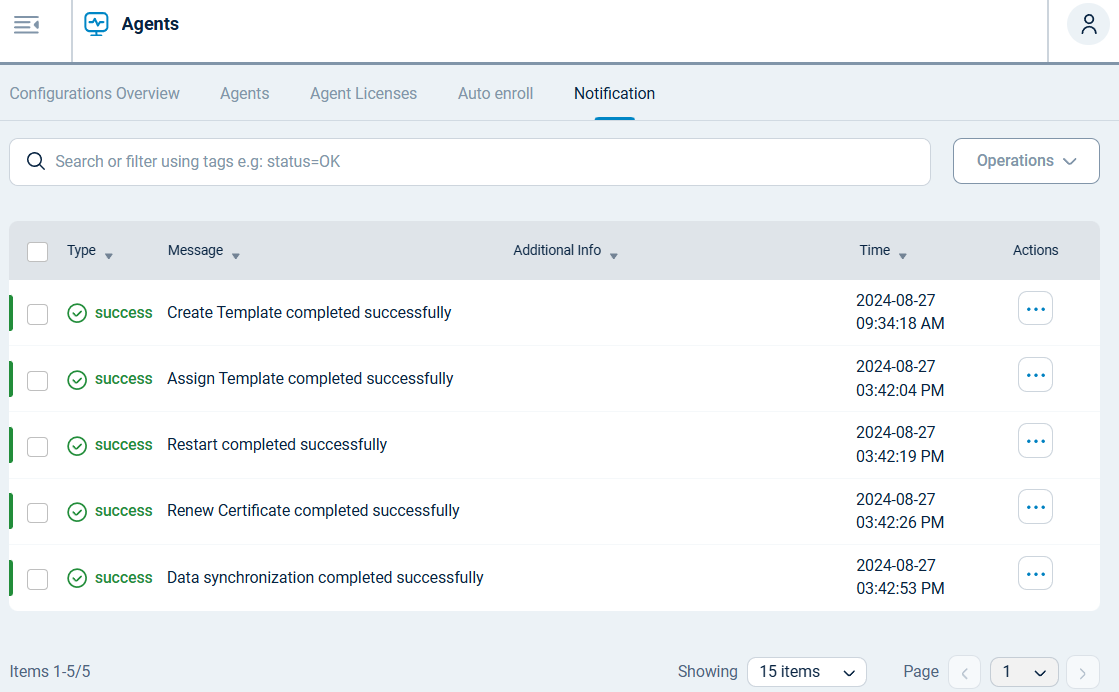The height and width of the screenshot is (692, 1119).
Task: Open the Operations dropdown
Action: 1026,161
